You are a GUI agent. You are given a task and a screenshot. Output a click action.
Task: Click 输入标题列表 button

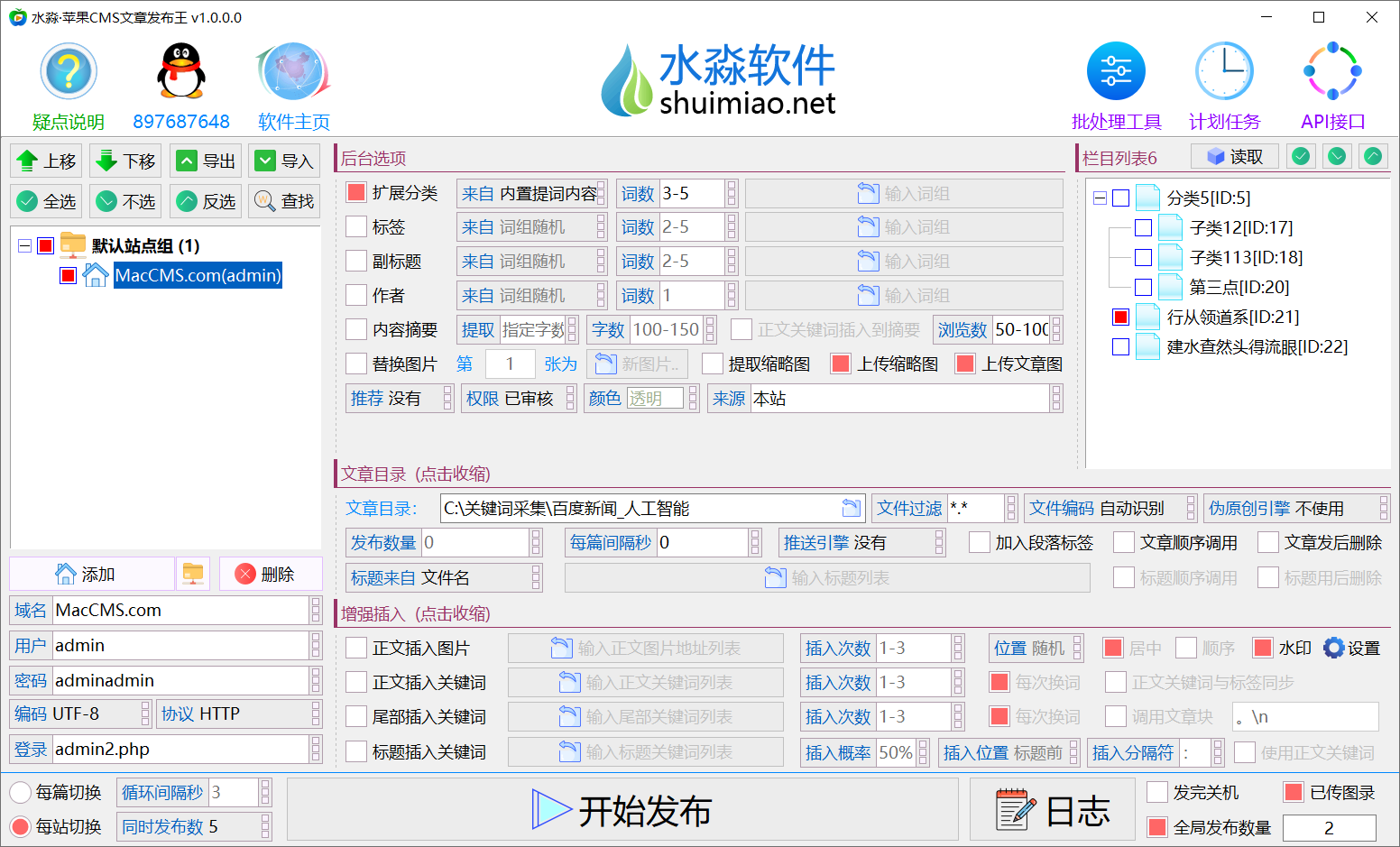827,577
